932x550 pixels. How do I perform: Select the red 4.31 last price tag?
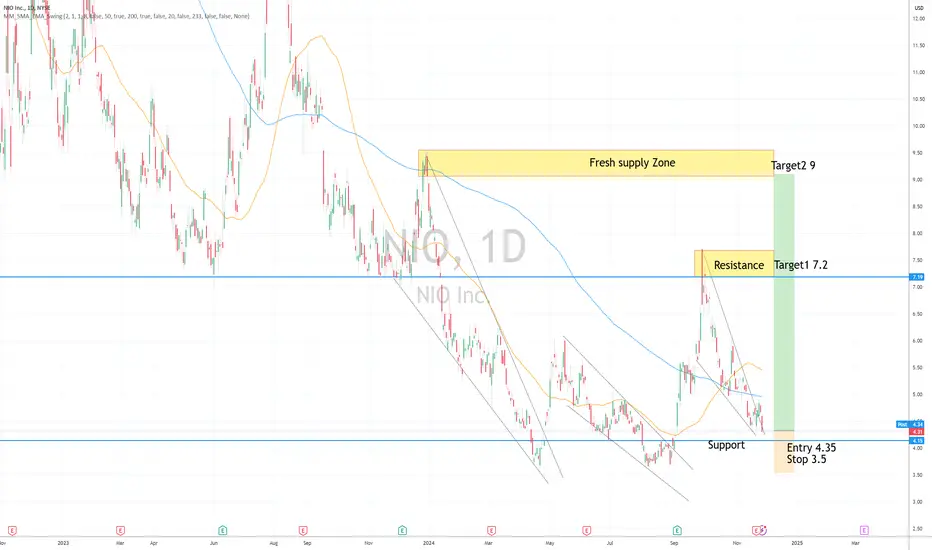pos(918,432)
